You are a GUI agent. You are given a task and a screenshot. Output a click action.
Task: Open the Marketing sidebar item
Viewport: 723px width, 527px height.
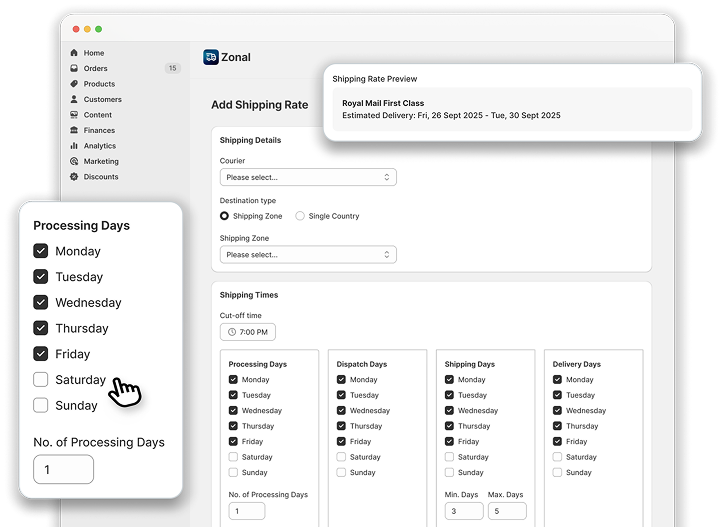click(101, 161)
